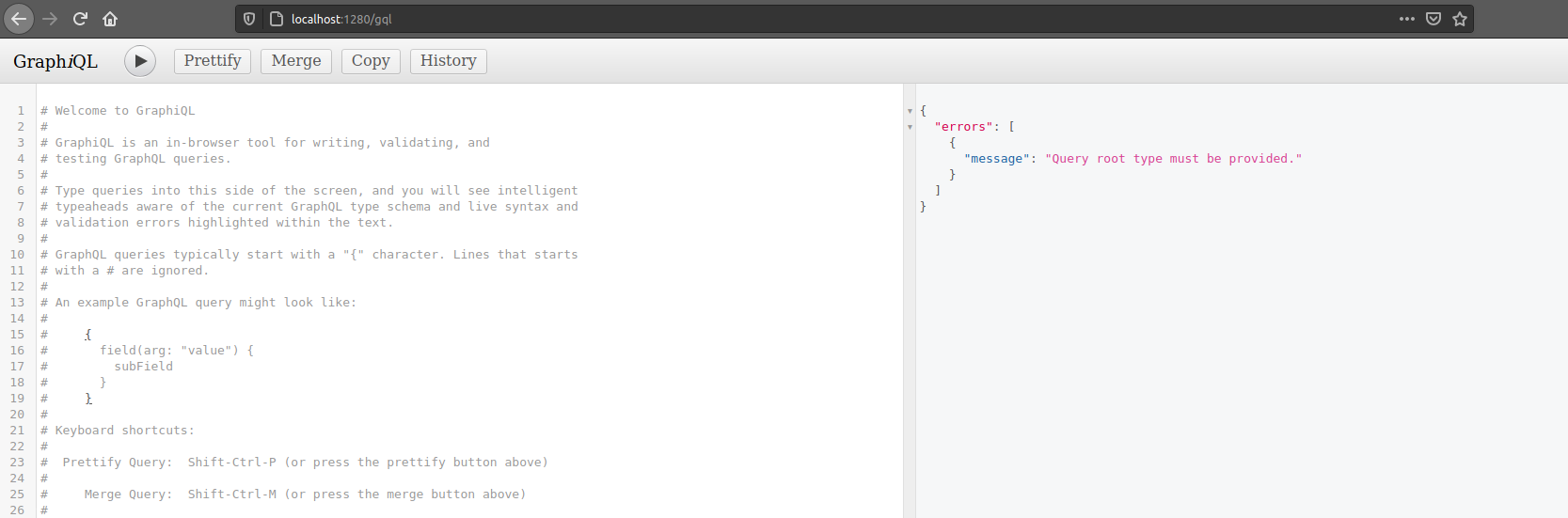Click the subField example line
The image size is (1568, 518).
[144, 367]
